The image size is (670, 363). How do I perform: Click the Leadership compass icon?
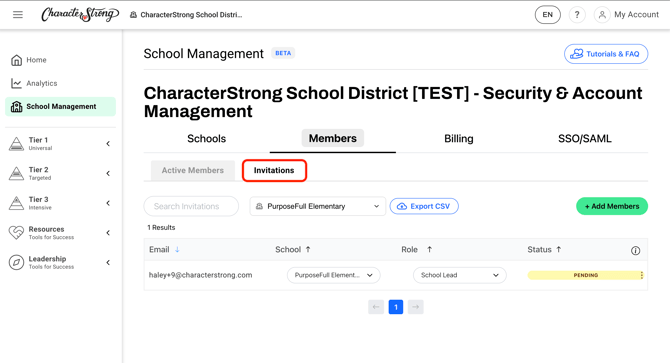(16, 262)
